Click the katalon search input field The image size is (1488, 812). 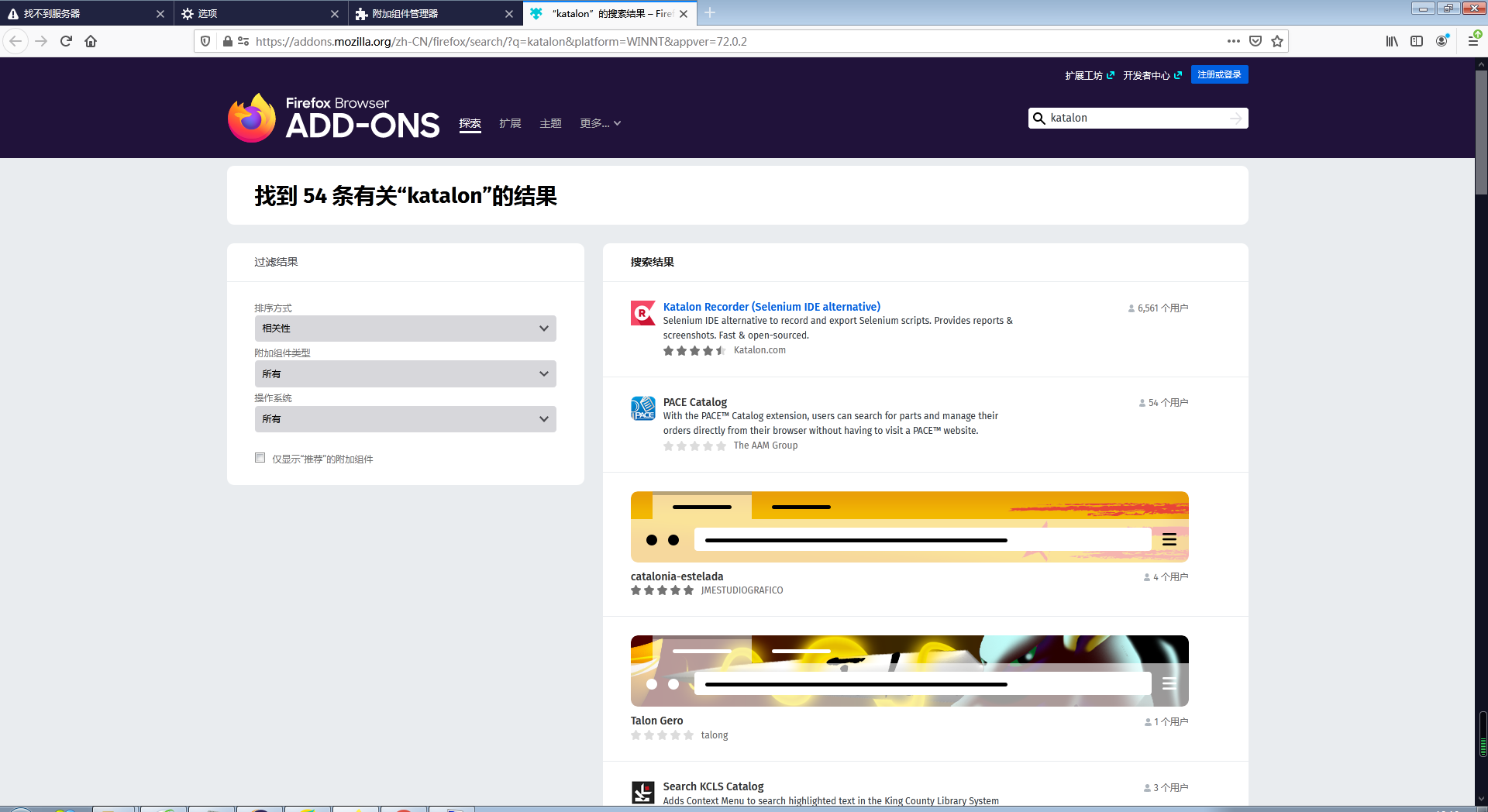coord(1136,118)
